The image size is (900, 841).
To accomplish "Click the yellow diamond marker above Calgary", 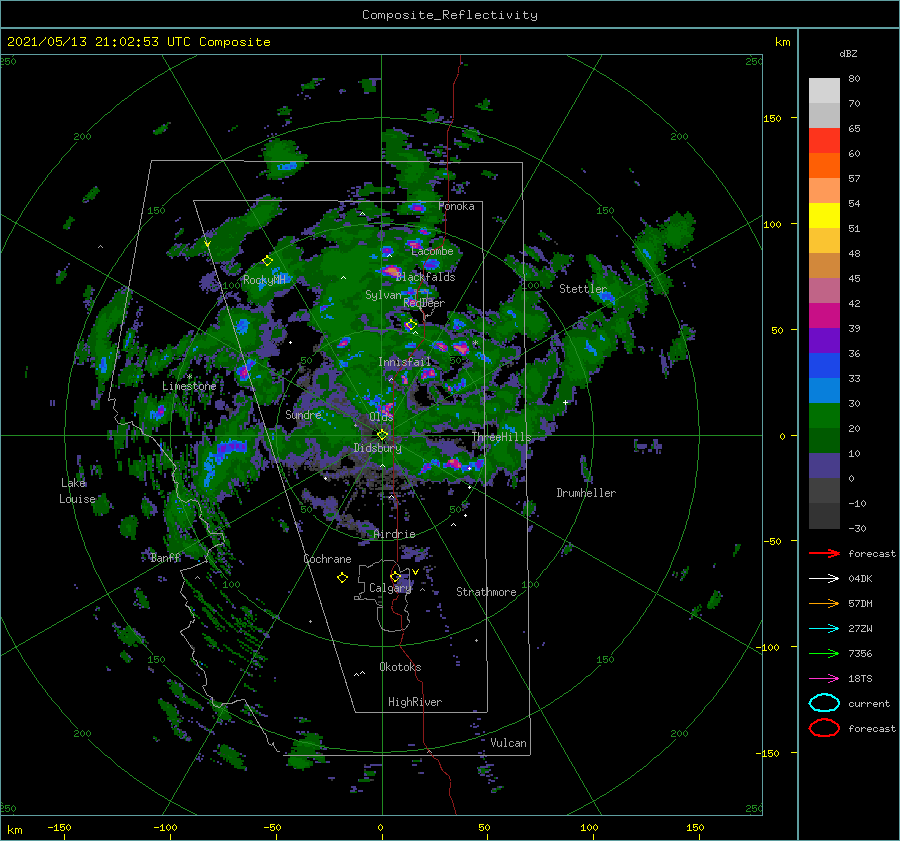I will 395,576.
